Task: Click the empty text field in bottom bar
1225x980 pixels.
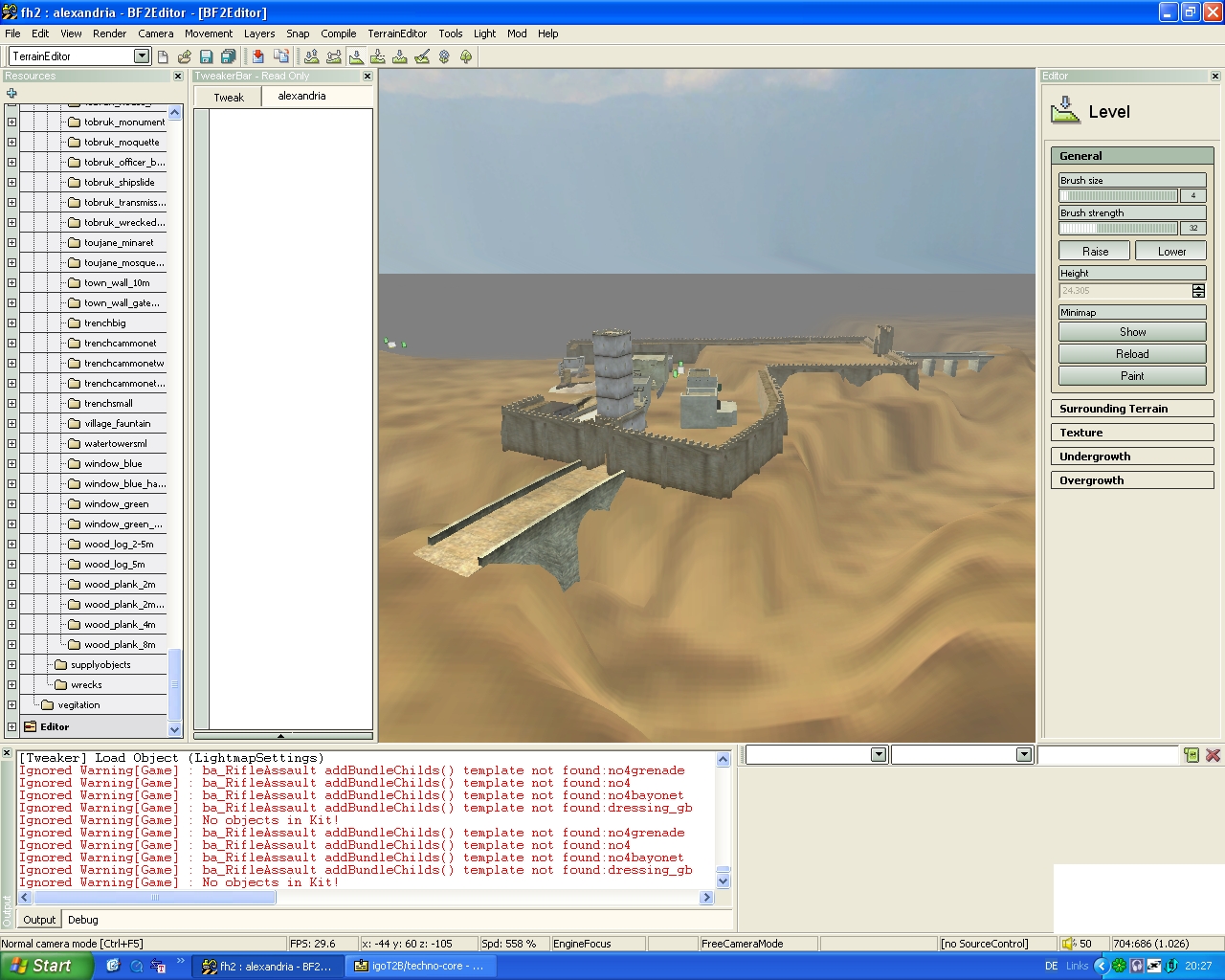Action: [1107, 755]
